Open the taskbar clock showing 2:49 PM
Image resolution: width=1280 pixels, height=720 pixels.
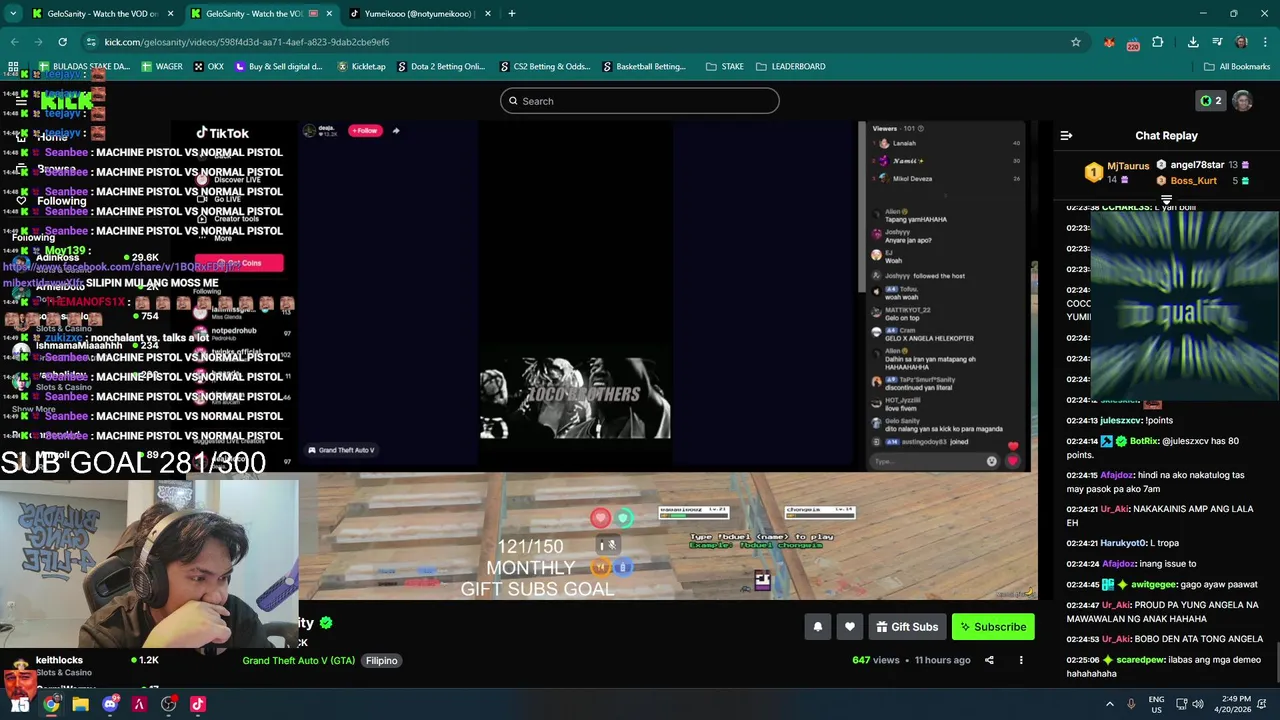pos(1231,704)
